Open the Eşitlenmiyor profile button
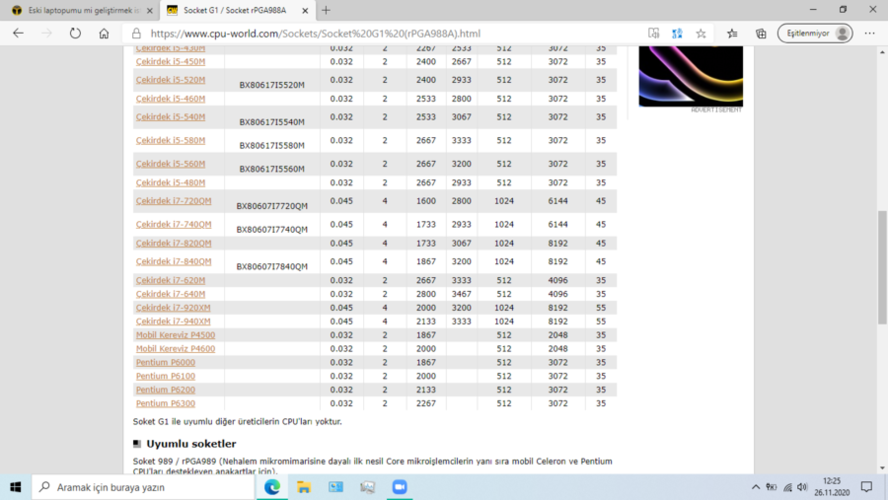 tap(815, 33)
